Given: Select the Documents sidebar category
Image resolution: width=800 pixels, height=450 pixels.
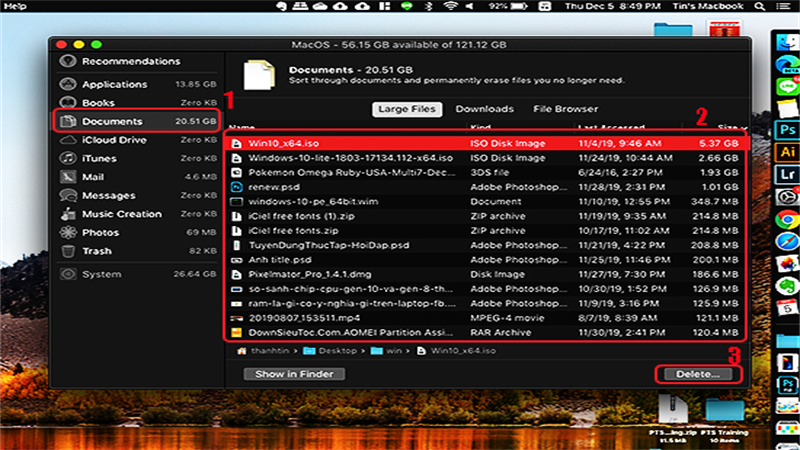Looking at the screenshot, I should tap(137, 121).
